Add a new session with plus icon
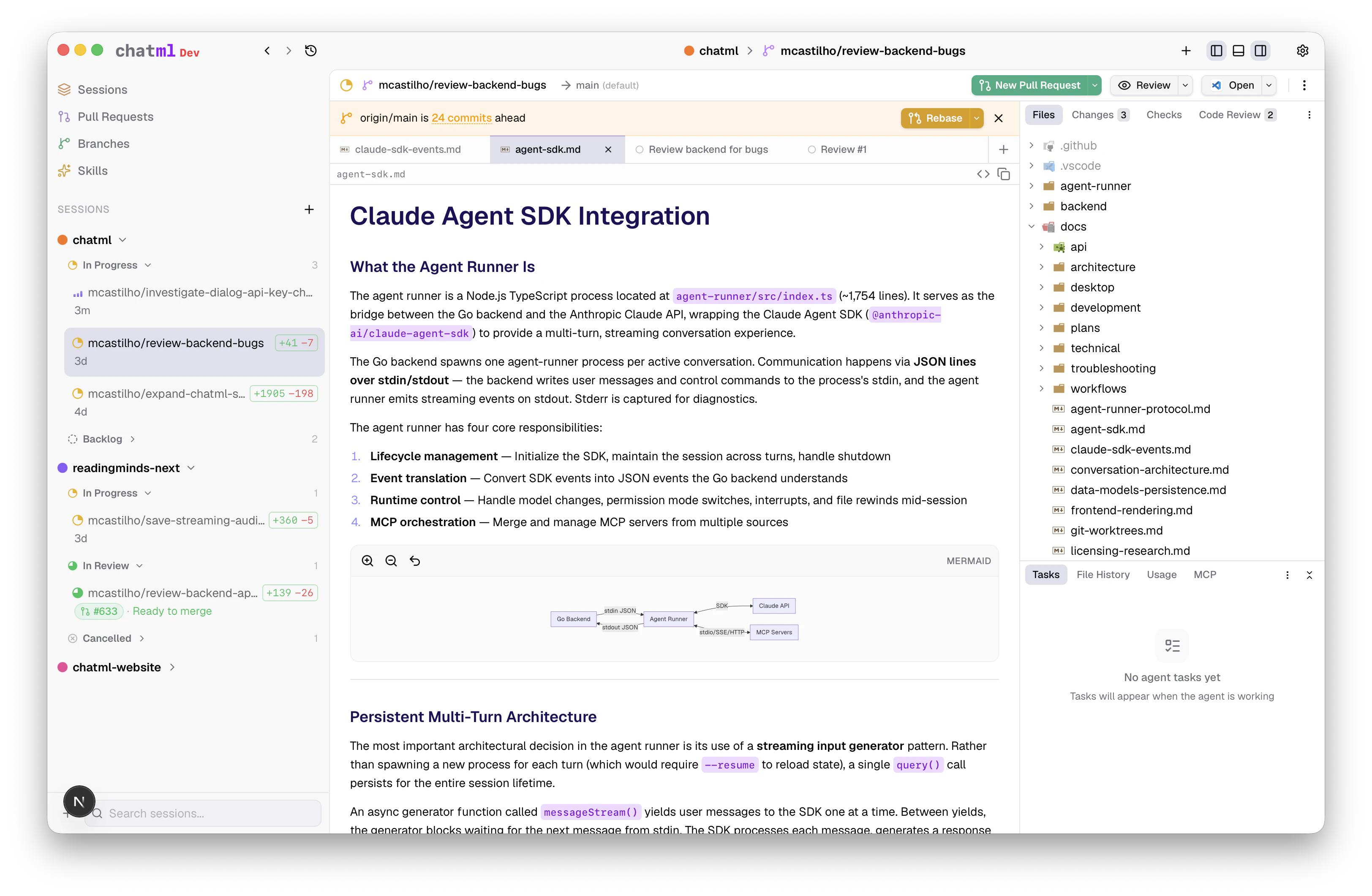The height and width of the screenshot is (896, 1372). pyautogui.click(x=309, y=209)
